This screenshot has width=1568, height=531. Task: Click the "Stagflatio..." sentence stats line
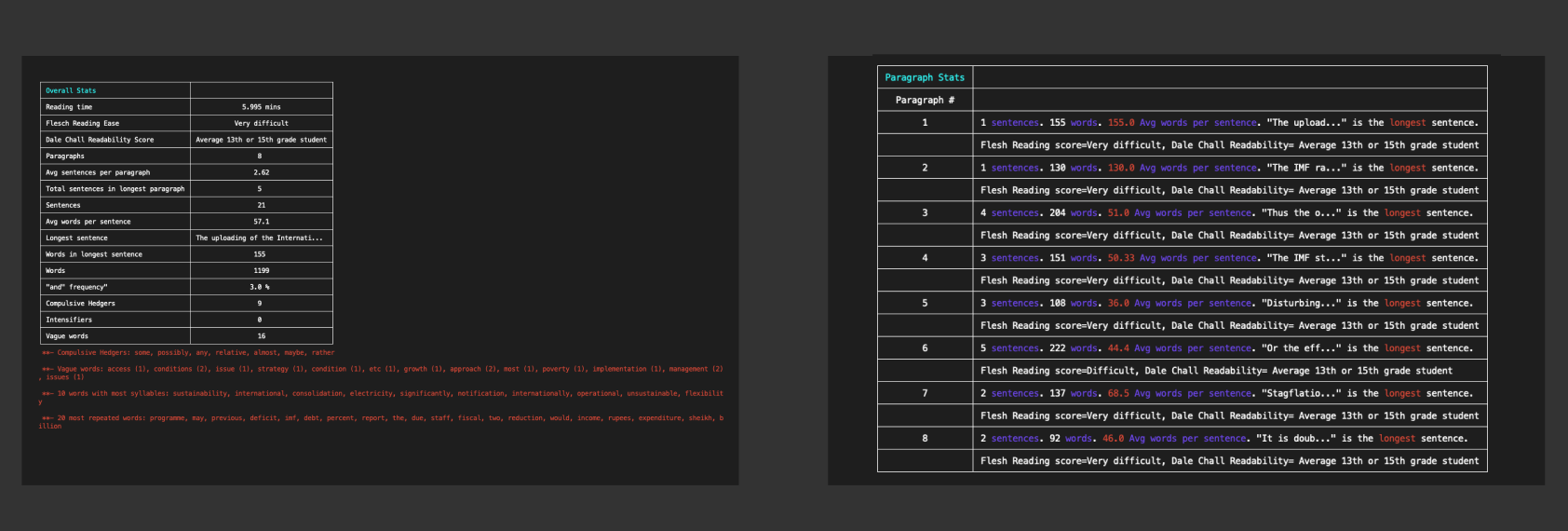click(x=1226, y=393)
